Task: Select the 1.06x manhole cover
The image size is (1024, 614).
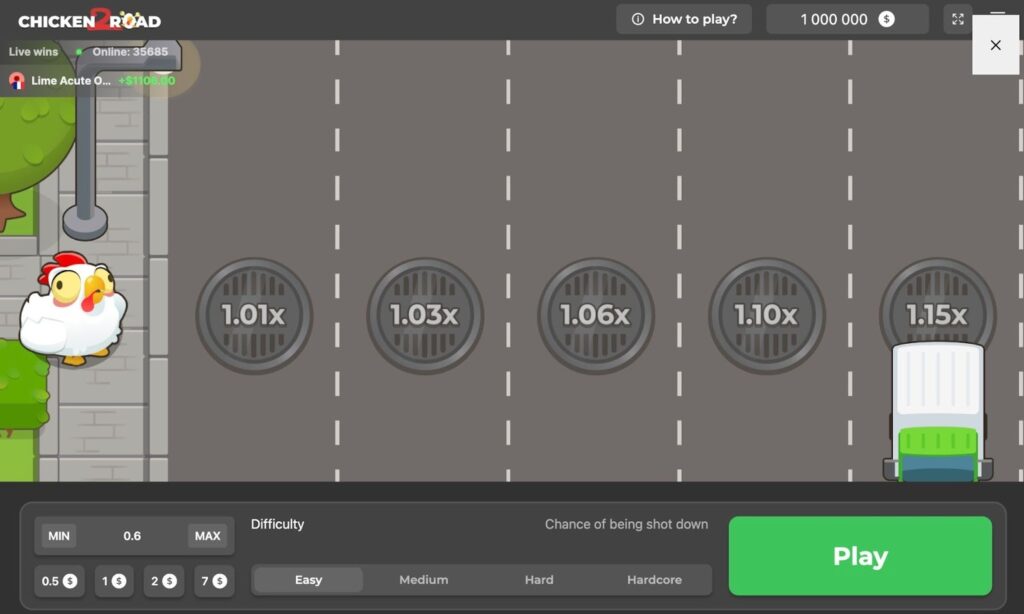Action: pos(596,315)
